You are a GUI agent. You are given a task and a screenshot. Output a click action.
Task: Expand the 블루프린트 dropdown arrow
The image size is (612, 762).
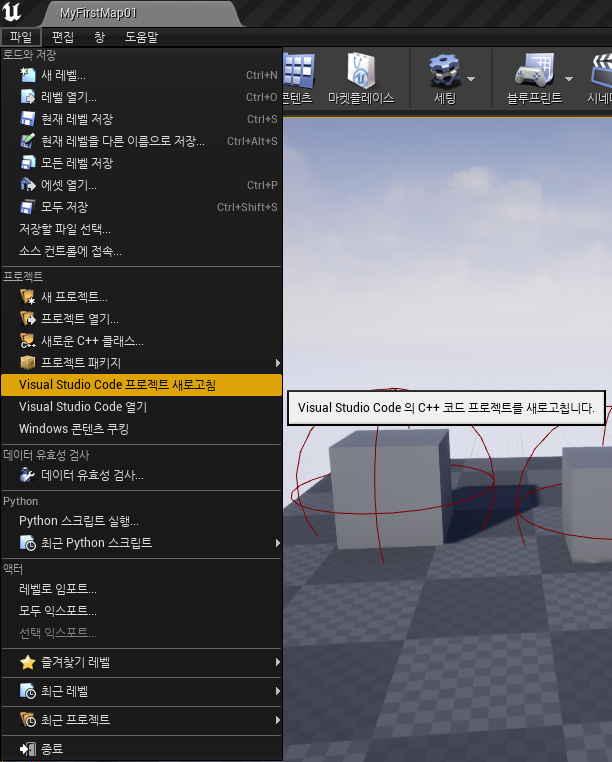click(569, 79)
